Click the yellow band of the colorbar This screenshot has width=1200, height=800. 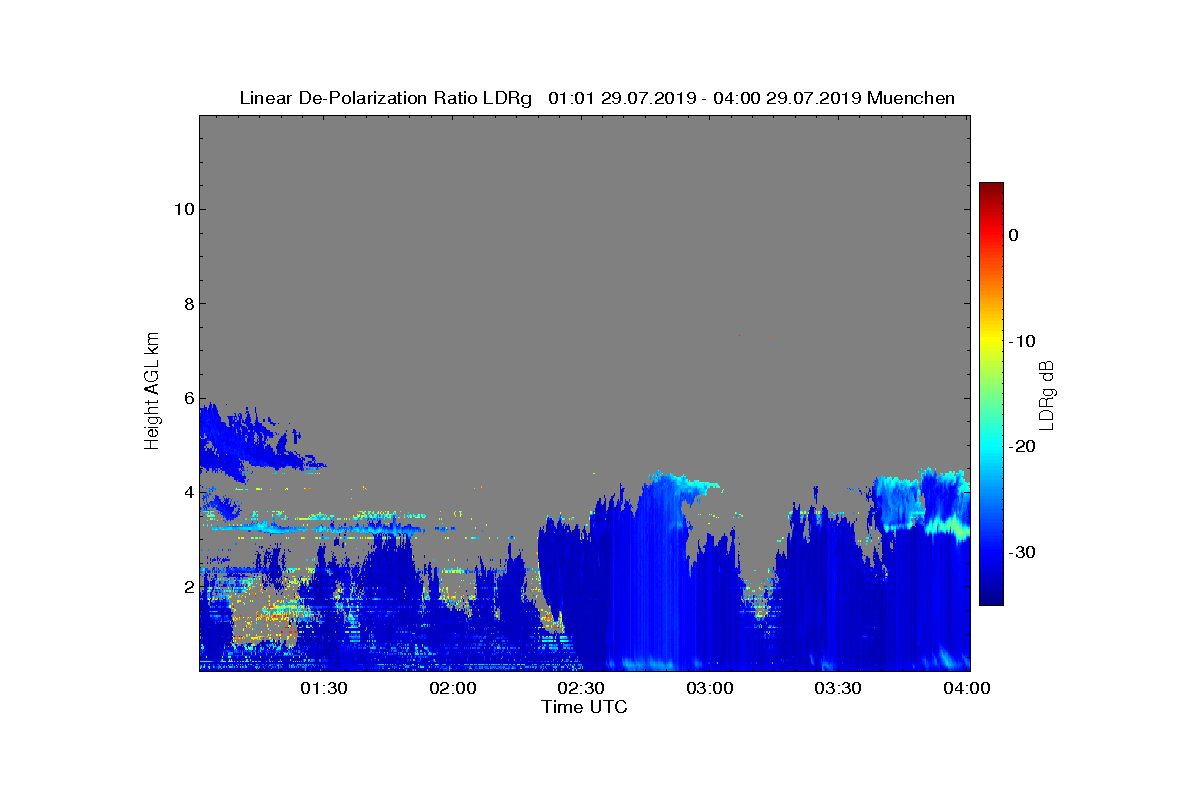pyautogui.click(x=991, y=342)
